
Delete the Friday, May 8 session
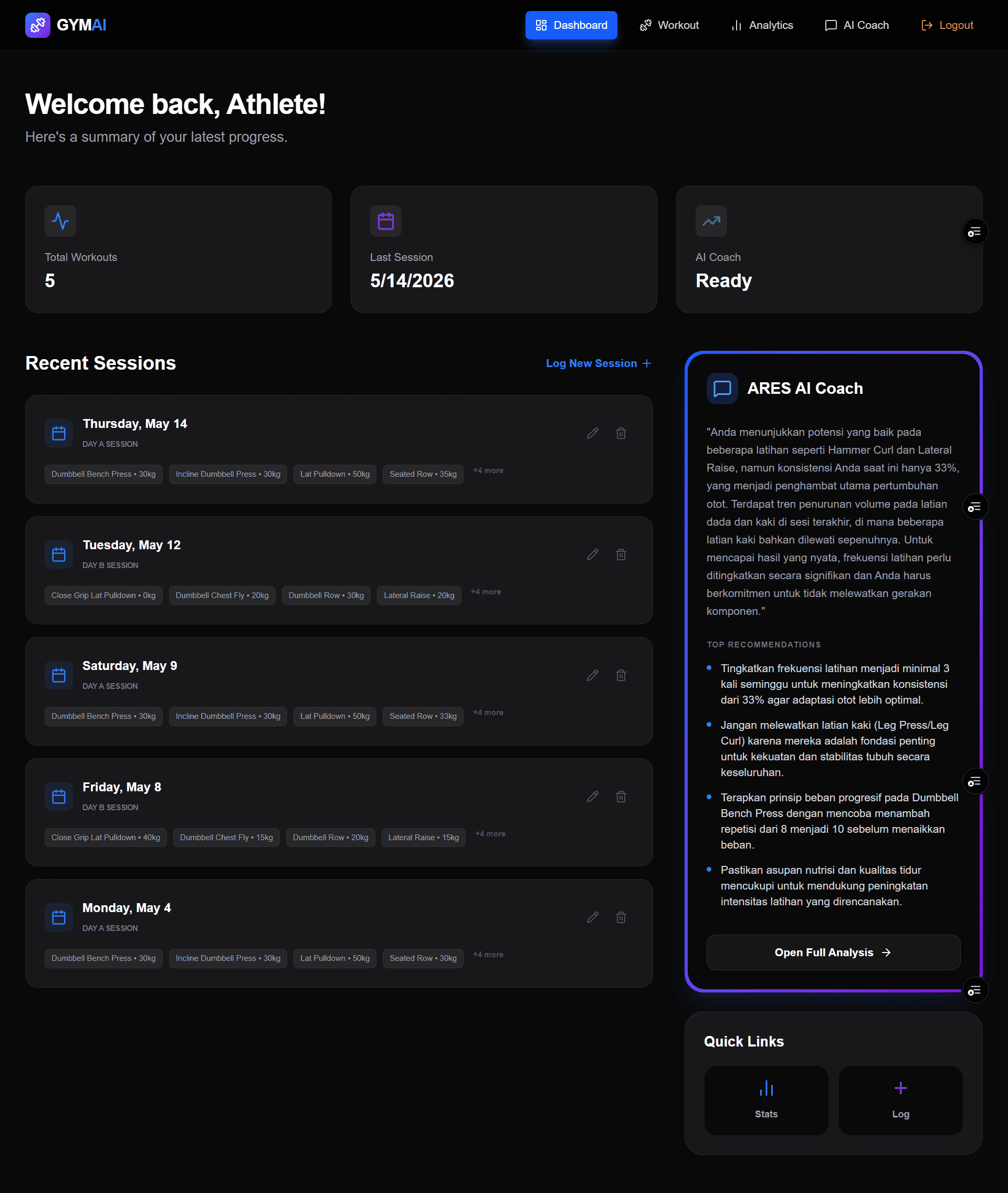coord(621,796)
